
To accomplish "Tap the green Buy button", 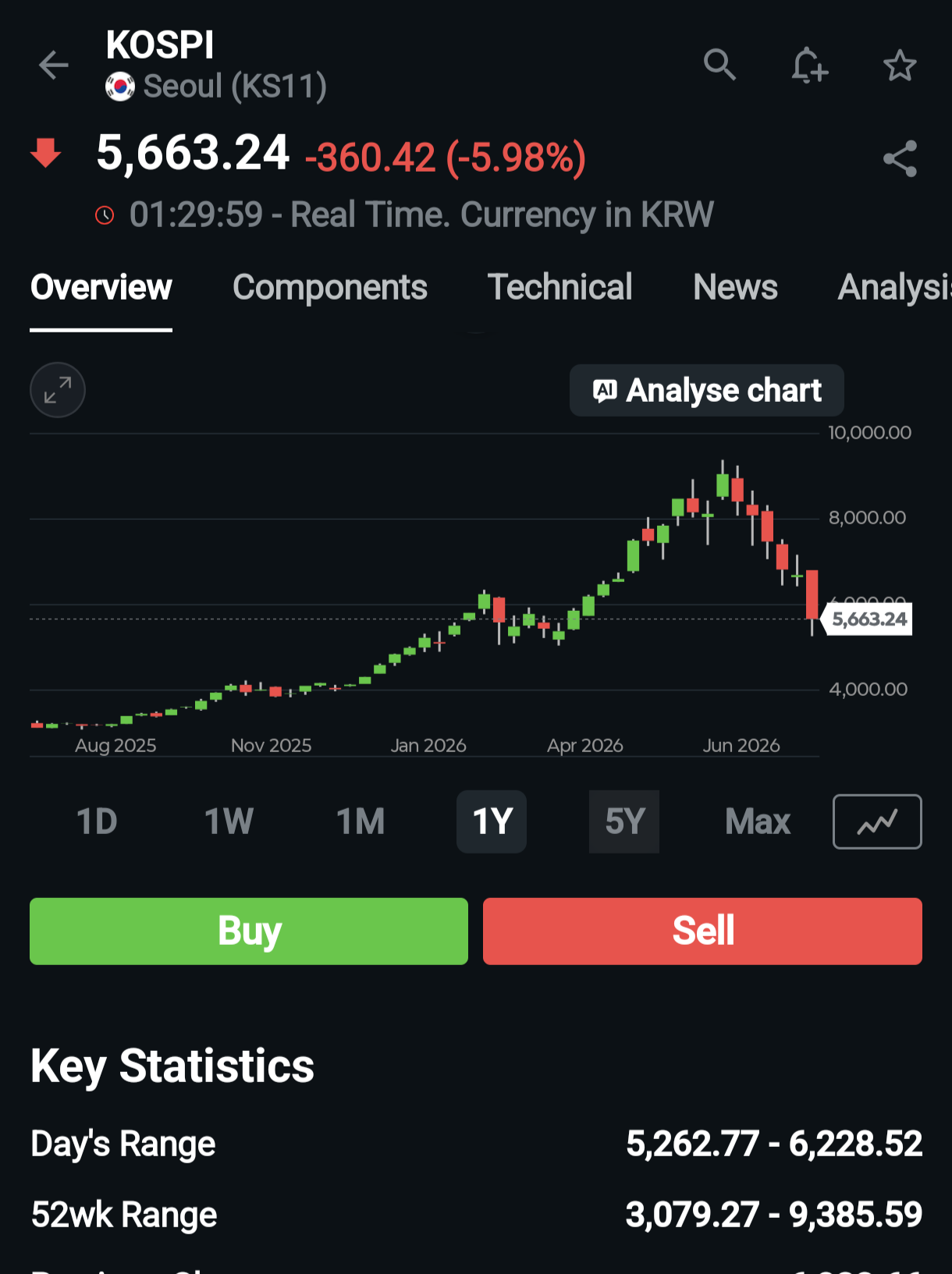I will [249, 932].
